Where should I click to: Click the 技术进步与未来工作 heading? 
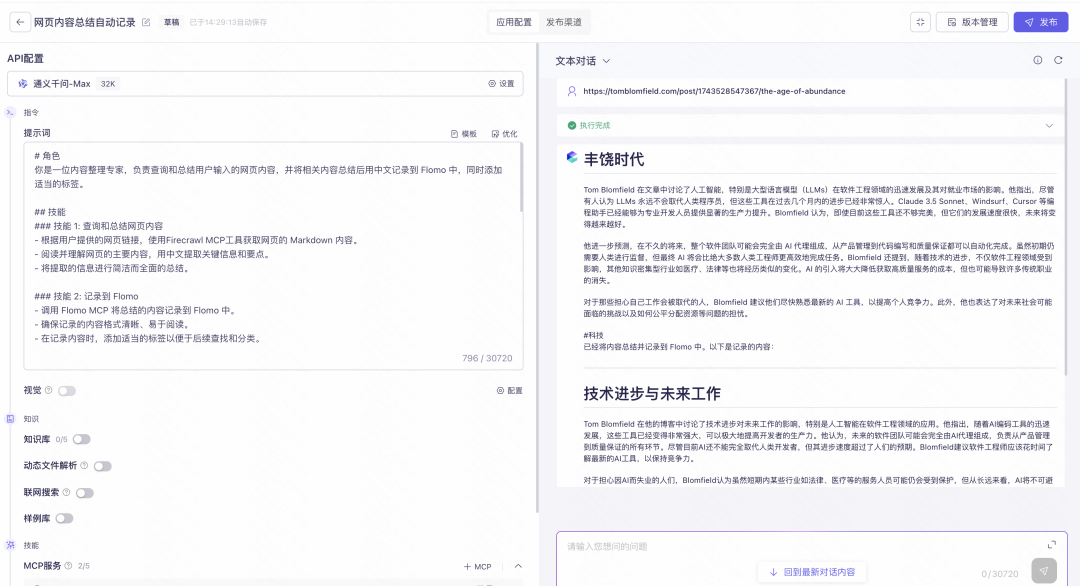[x=652, y=394]
